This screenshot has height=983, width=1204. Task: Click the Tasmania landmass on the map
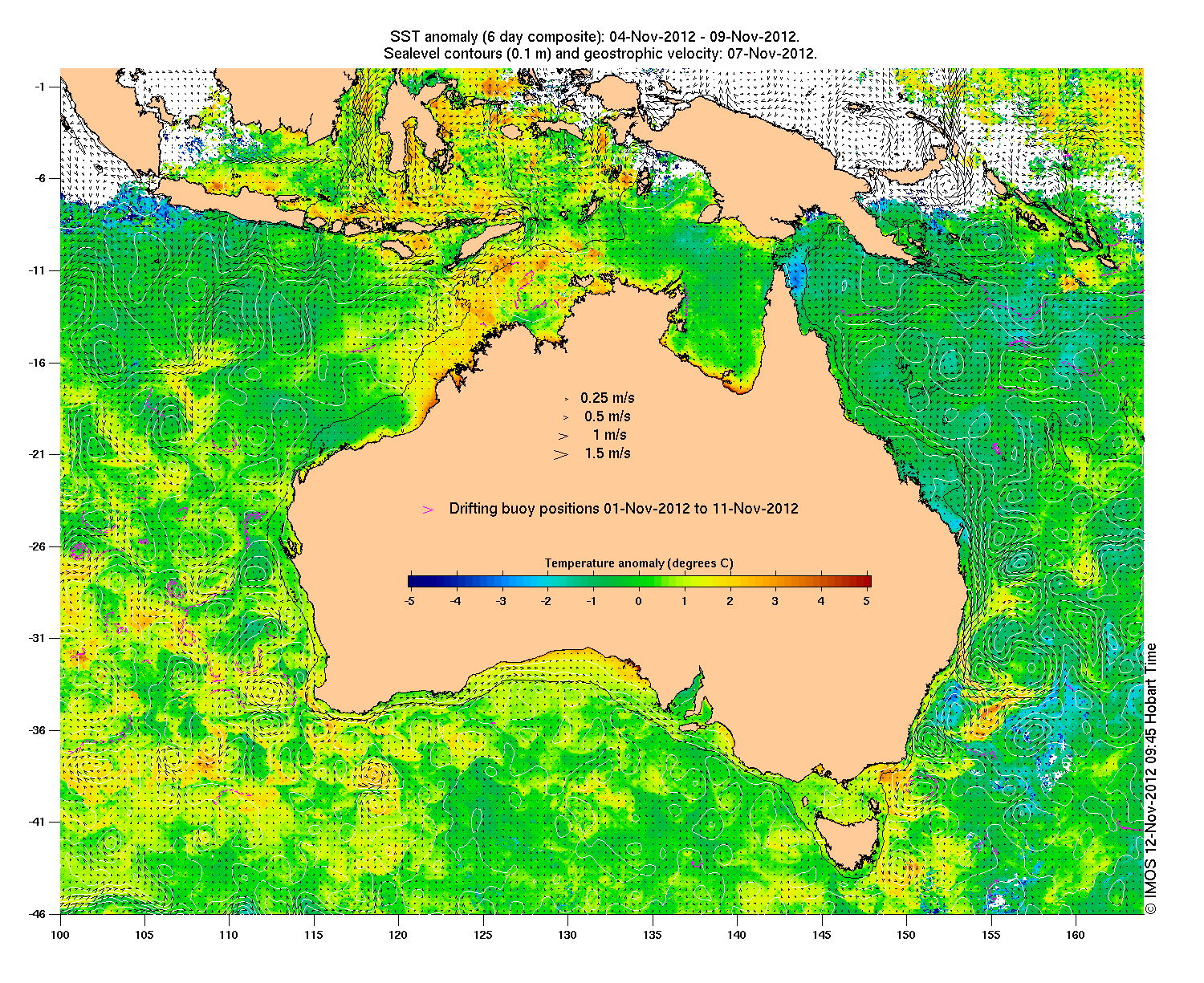849,841
